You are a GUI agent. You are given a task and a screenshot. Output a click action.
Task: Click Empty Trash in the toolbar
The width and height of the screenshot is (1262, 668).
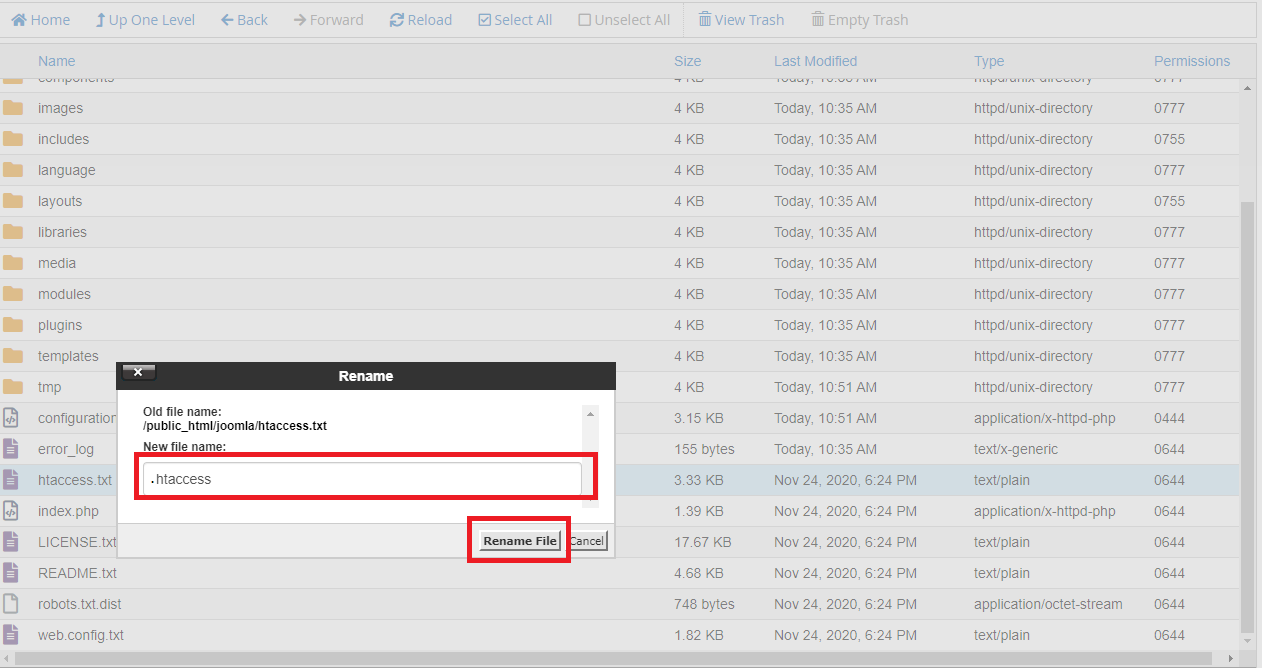pyautogui.click(x=859, y=19)
